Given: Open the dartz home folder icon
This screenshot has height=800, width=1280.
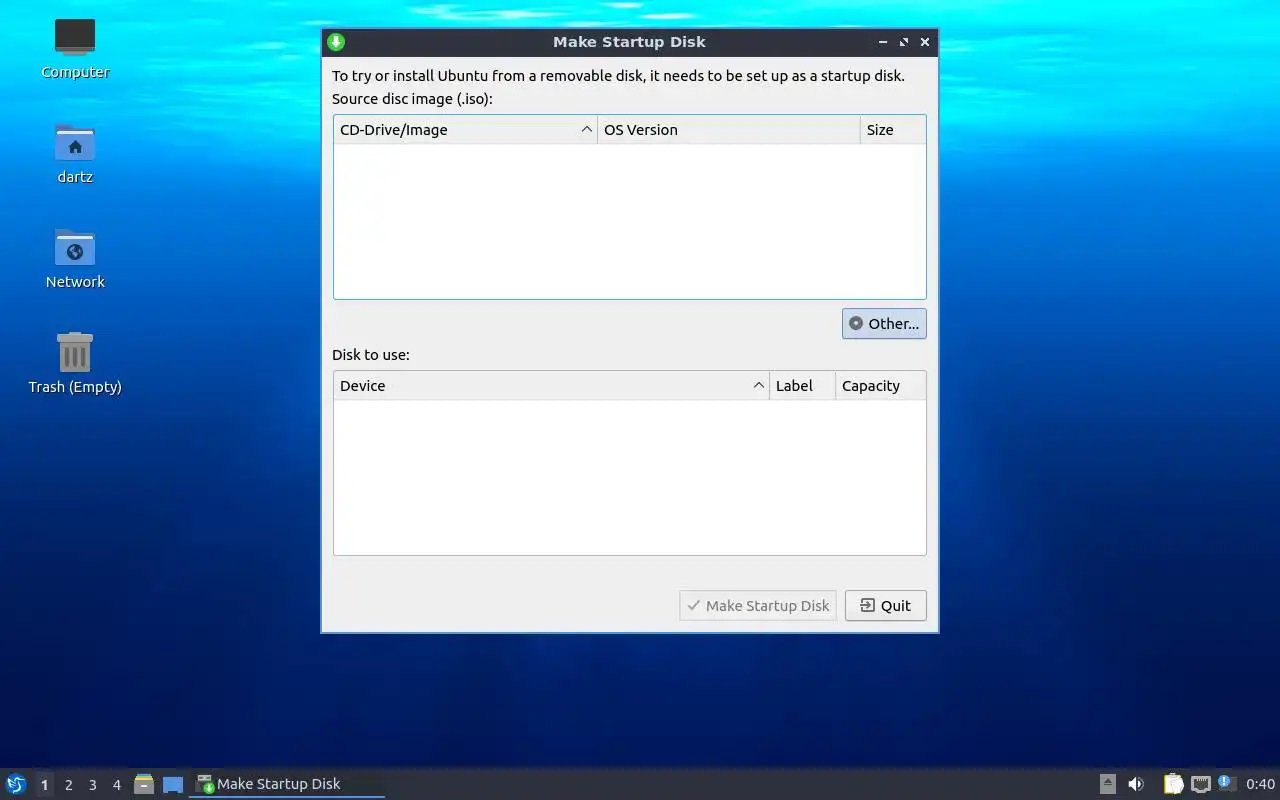Looking at the screenshot, I should tap(75, 152).
